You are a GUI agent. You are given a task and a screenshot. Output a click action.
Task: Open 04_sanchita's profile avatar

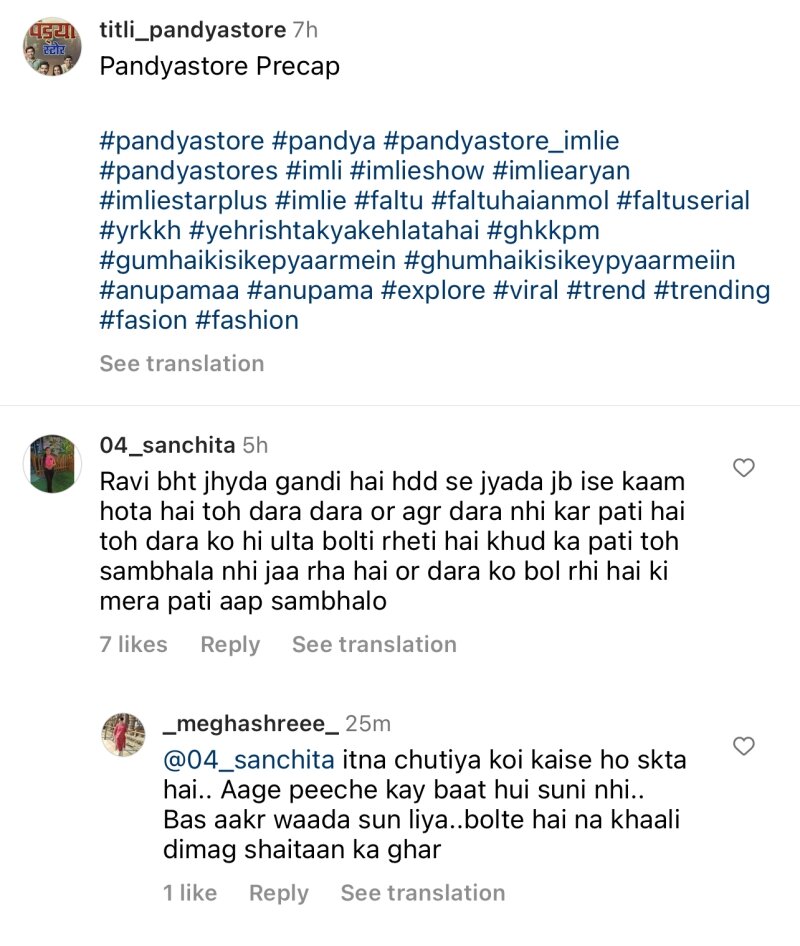[x=52, y=463]
